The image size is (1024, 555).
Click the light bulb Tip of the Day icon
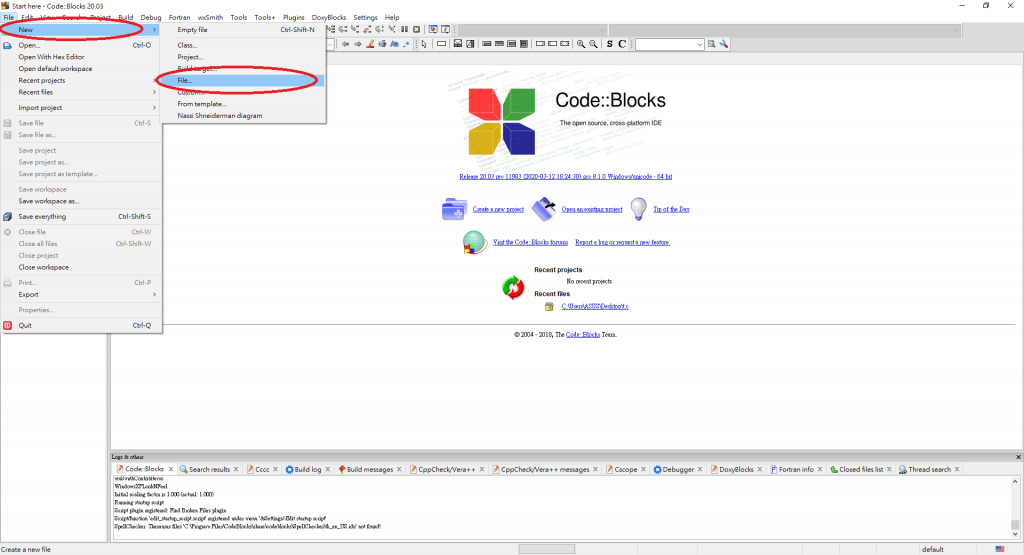coord(639,209)
